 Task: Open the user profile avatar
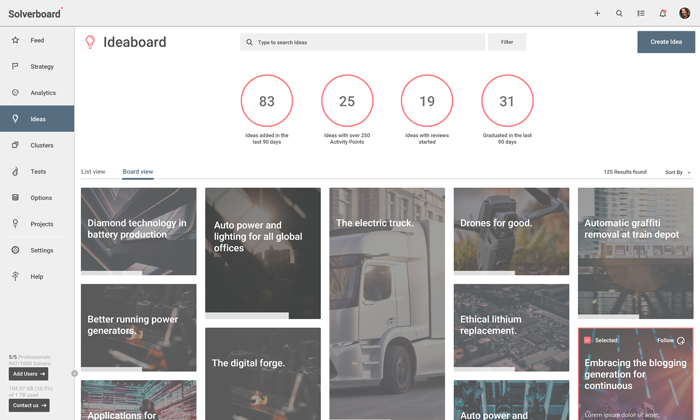coord(685,13)
